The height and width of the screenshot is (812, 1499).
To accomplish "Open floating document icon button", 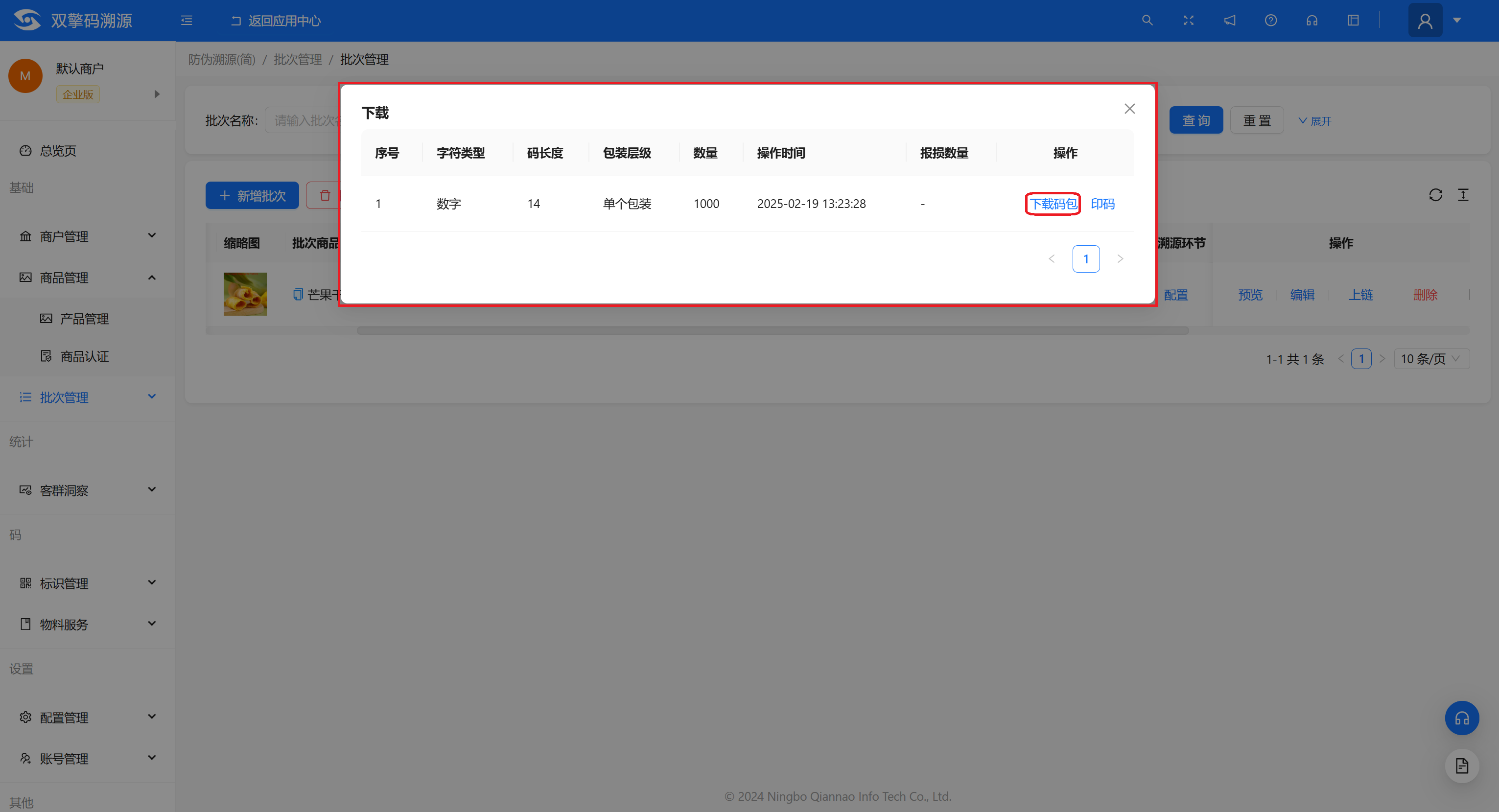I will click(x=1462, y=766).
